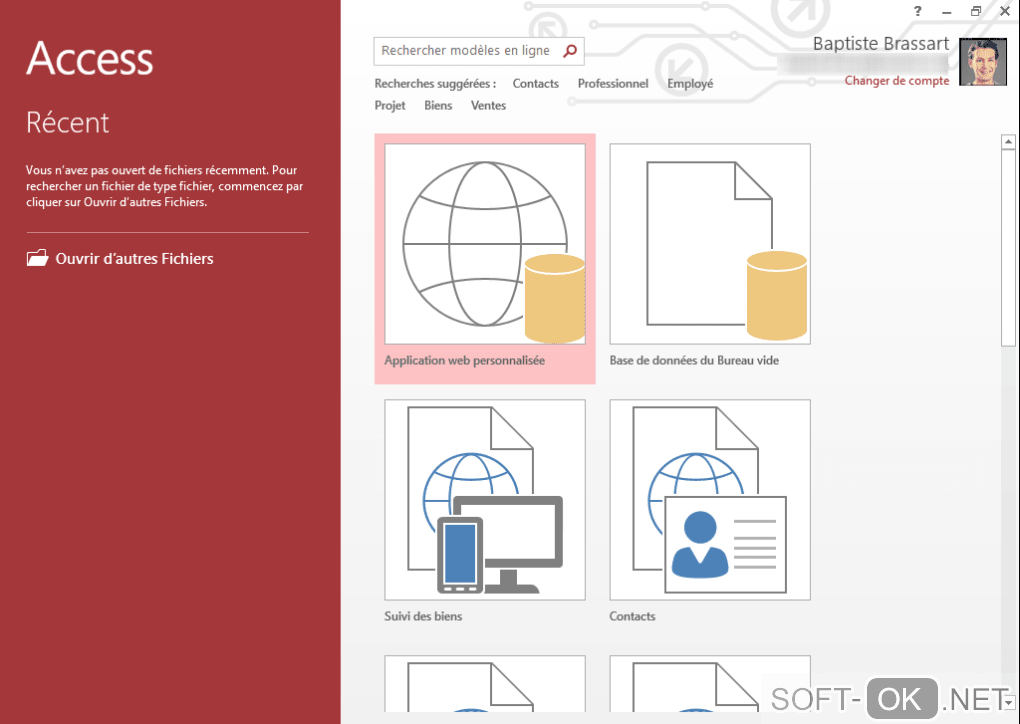The image size is (1020, 724).
Task: Click Ouvrir d'autres Fichiers
Action: (x=134, y=258)
